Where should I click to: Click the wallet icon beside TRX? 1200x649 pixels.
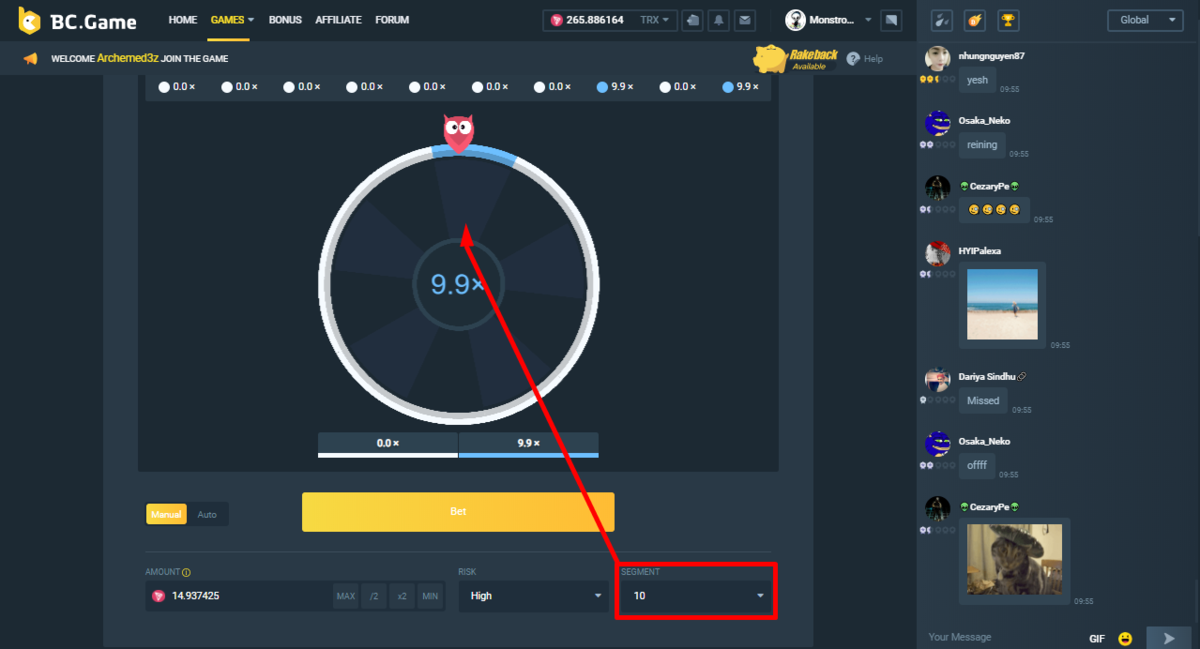point(692,20)
